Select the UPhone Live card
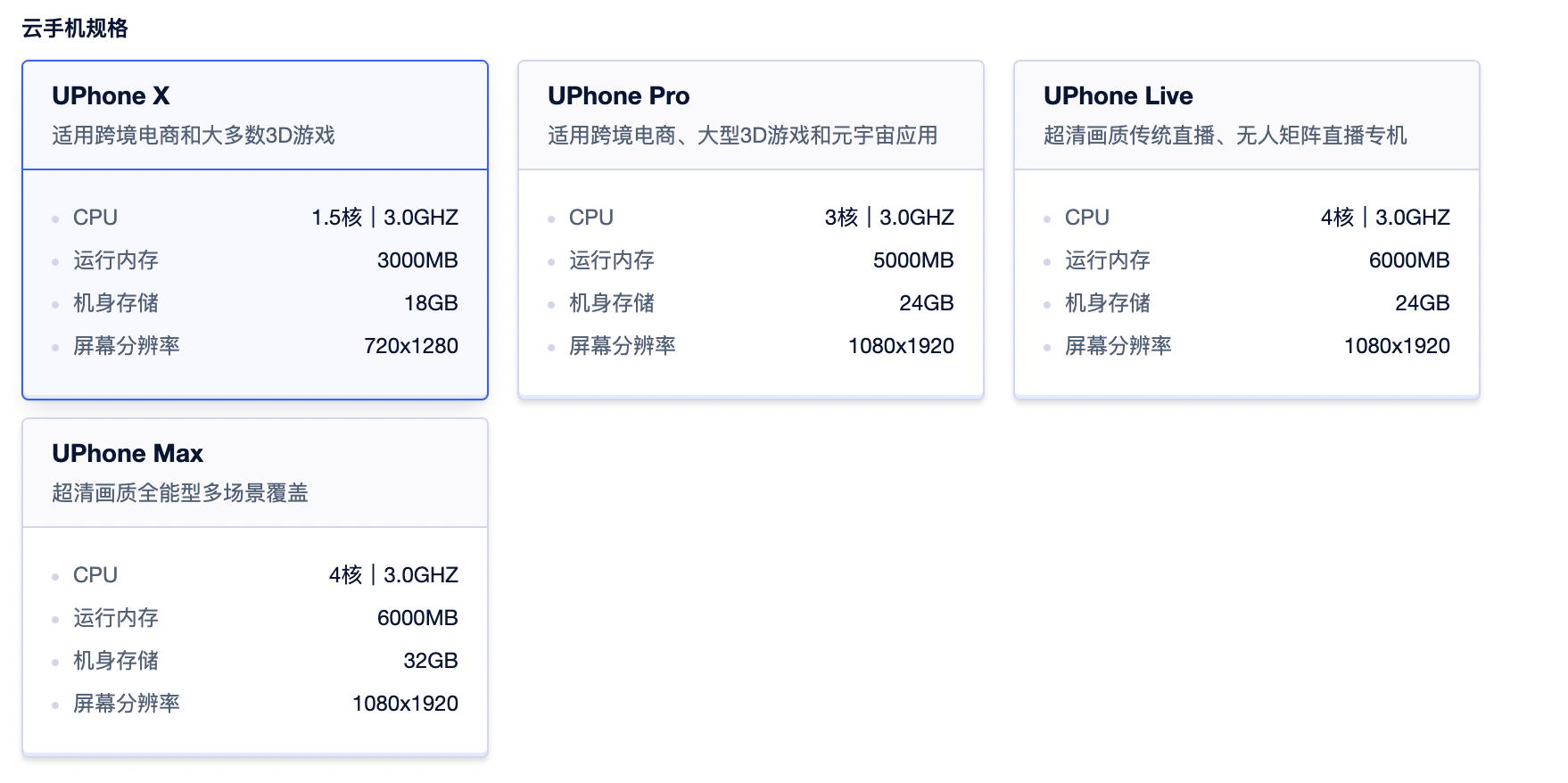The image size is (1568, 783). tap(1245, 227)
